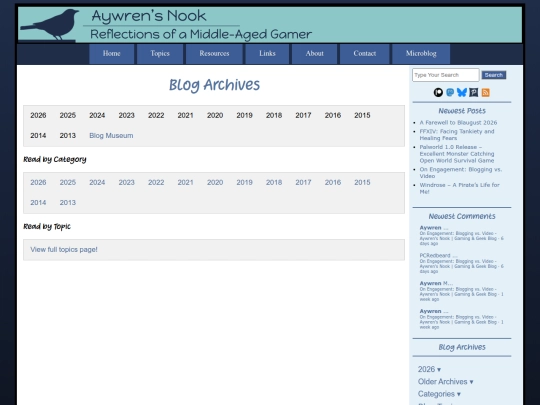Open 2015 under Read by Category
Viewport: 540px width, 405px height.
(362, 182)
